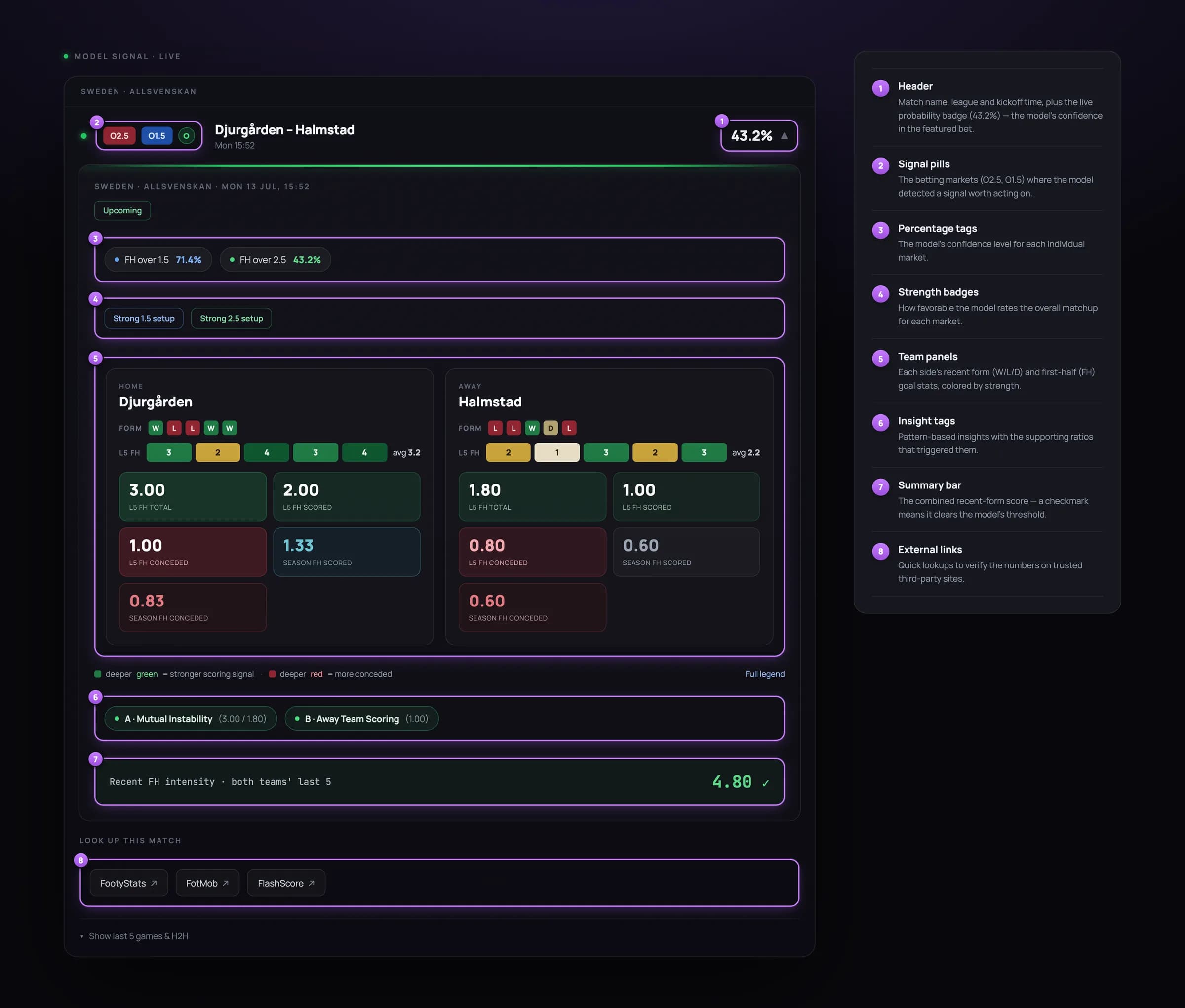Open the FlashScore external link
The image size is (1185, 1008).
(x=286, y=883)
